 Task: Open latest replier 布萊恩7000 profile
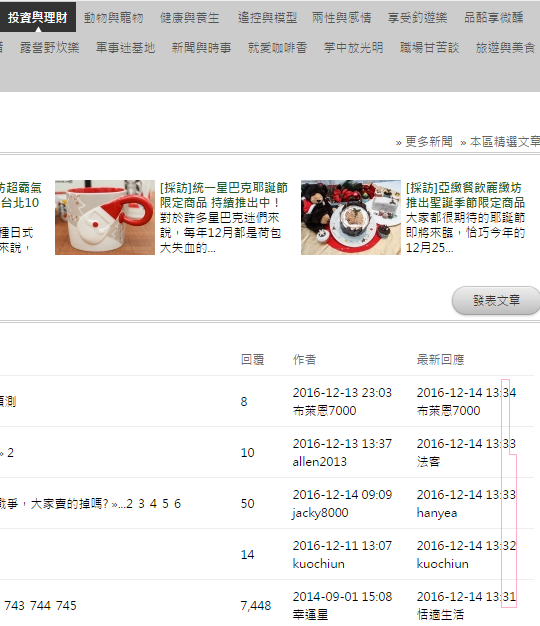(x=449, y=410)
